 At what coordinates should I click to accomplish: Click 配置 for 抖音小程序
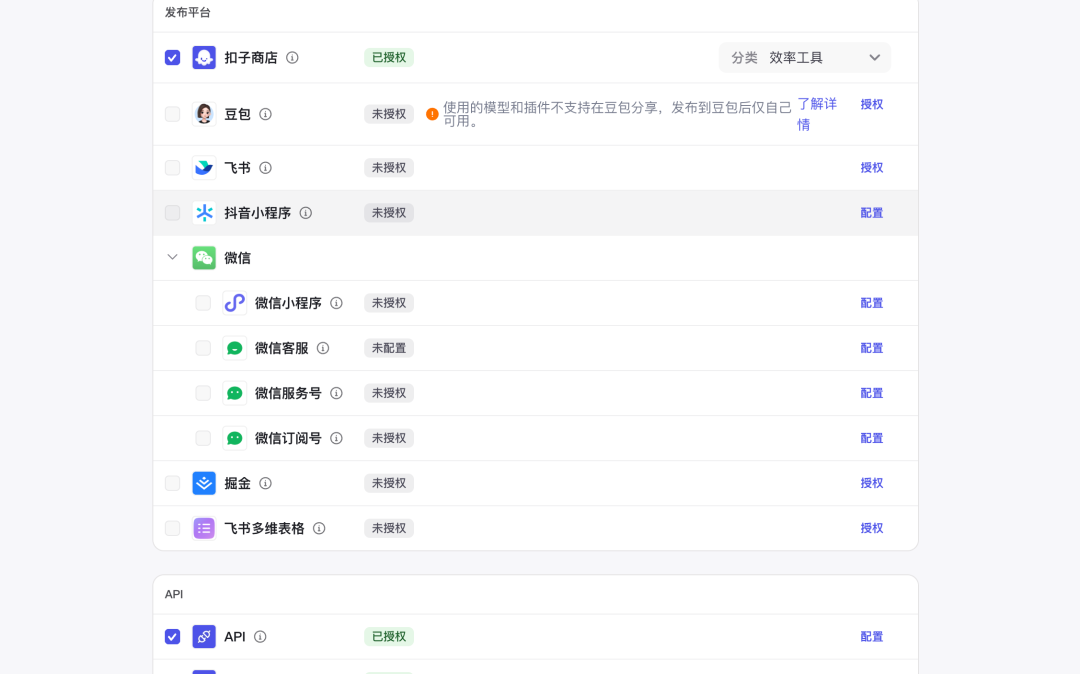(871, 212)
